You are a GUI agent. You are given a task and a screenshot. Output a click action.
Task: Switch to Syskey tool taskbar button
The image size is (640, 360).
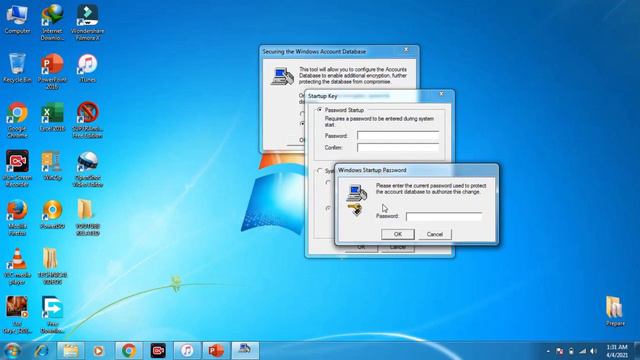click(245, 351)
